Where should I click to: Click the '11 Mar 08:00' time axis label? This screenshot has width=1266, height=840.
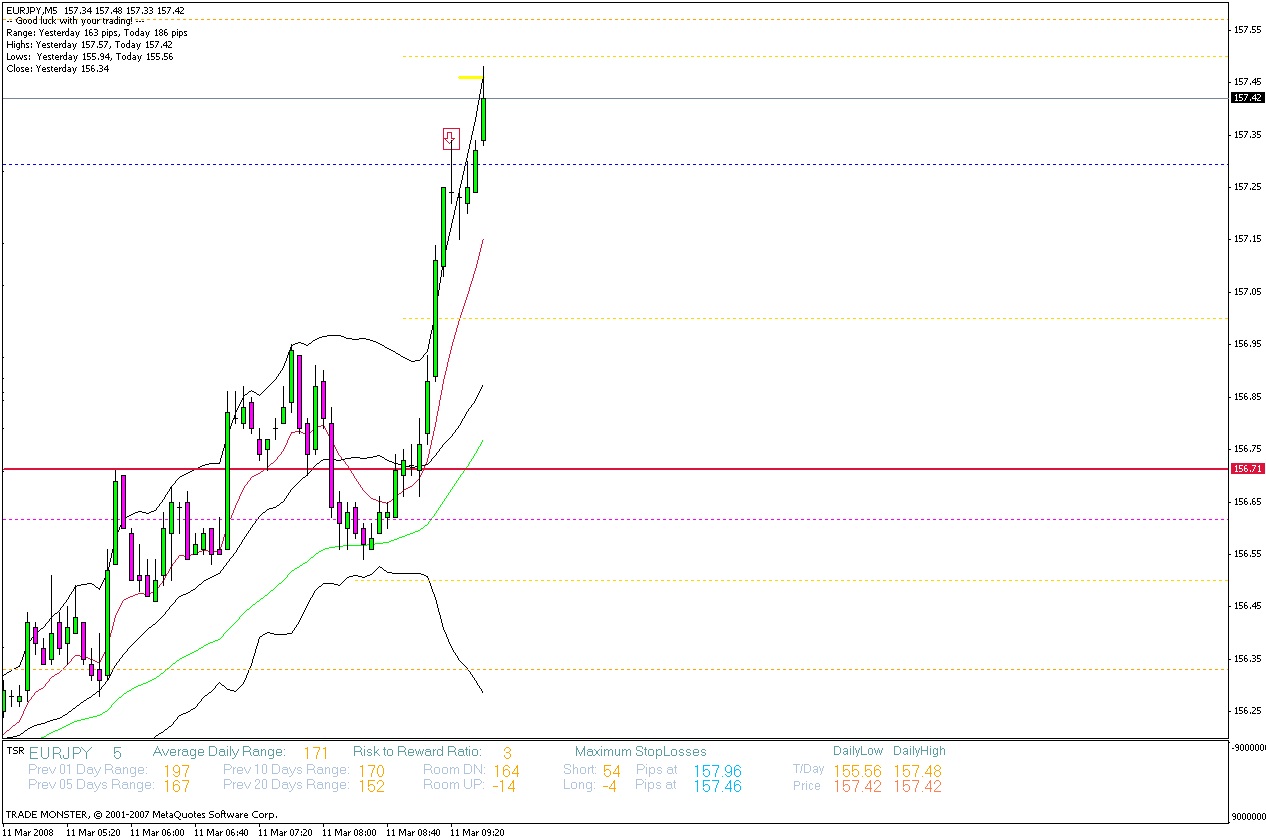pos(350,831)
